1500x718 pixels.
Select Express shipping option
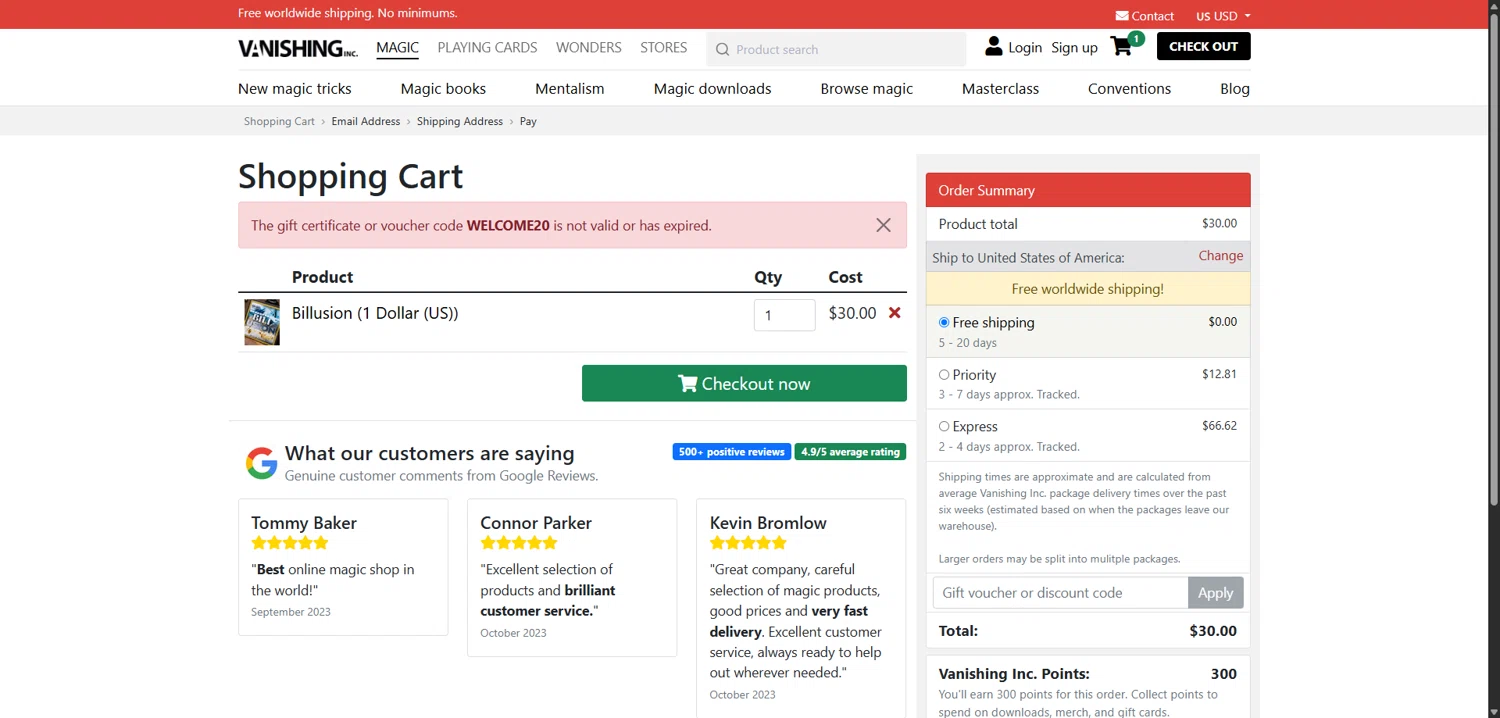944,427
